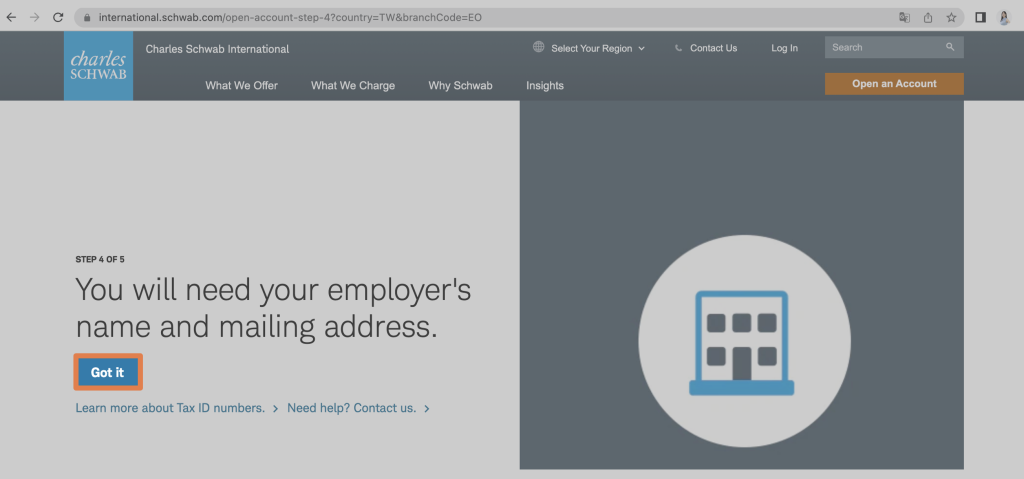Click the Log In link
Image resolution: width=1024 pixels, height=479 pixels.
(x=784, y=48)
